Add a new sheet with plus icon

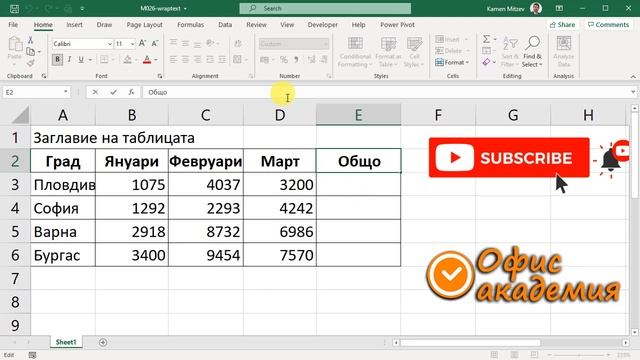[x=103, y=342]
